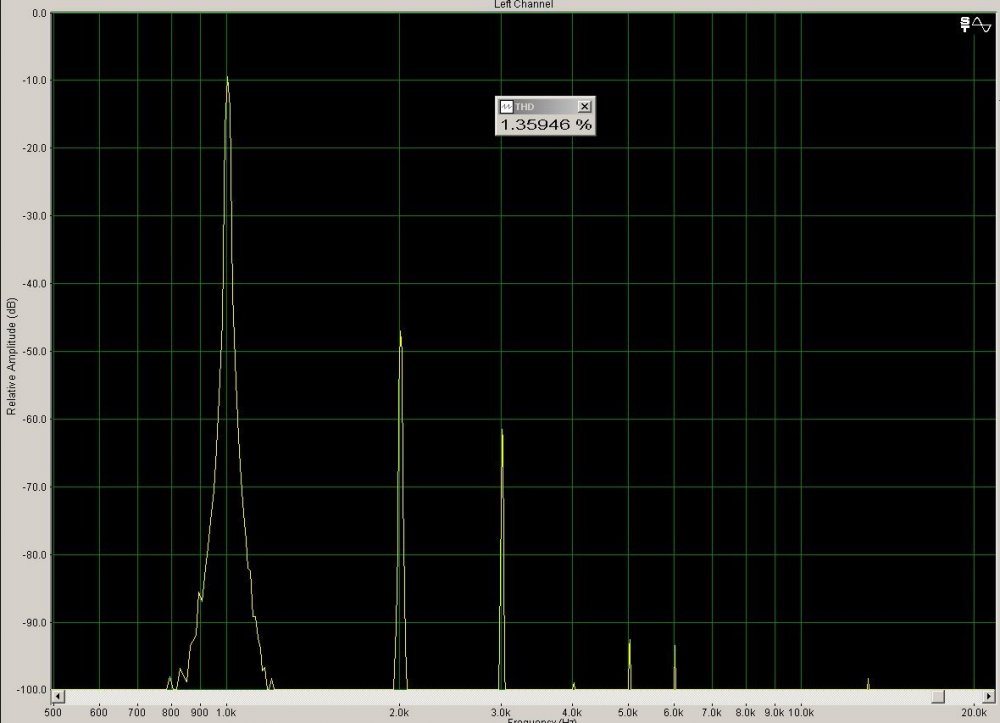Click the 1.35946 % THD value readout
Screen dimensions: 1000x723
point(545,125)
